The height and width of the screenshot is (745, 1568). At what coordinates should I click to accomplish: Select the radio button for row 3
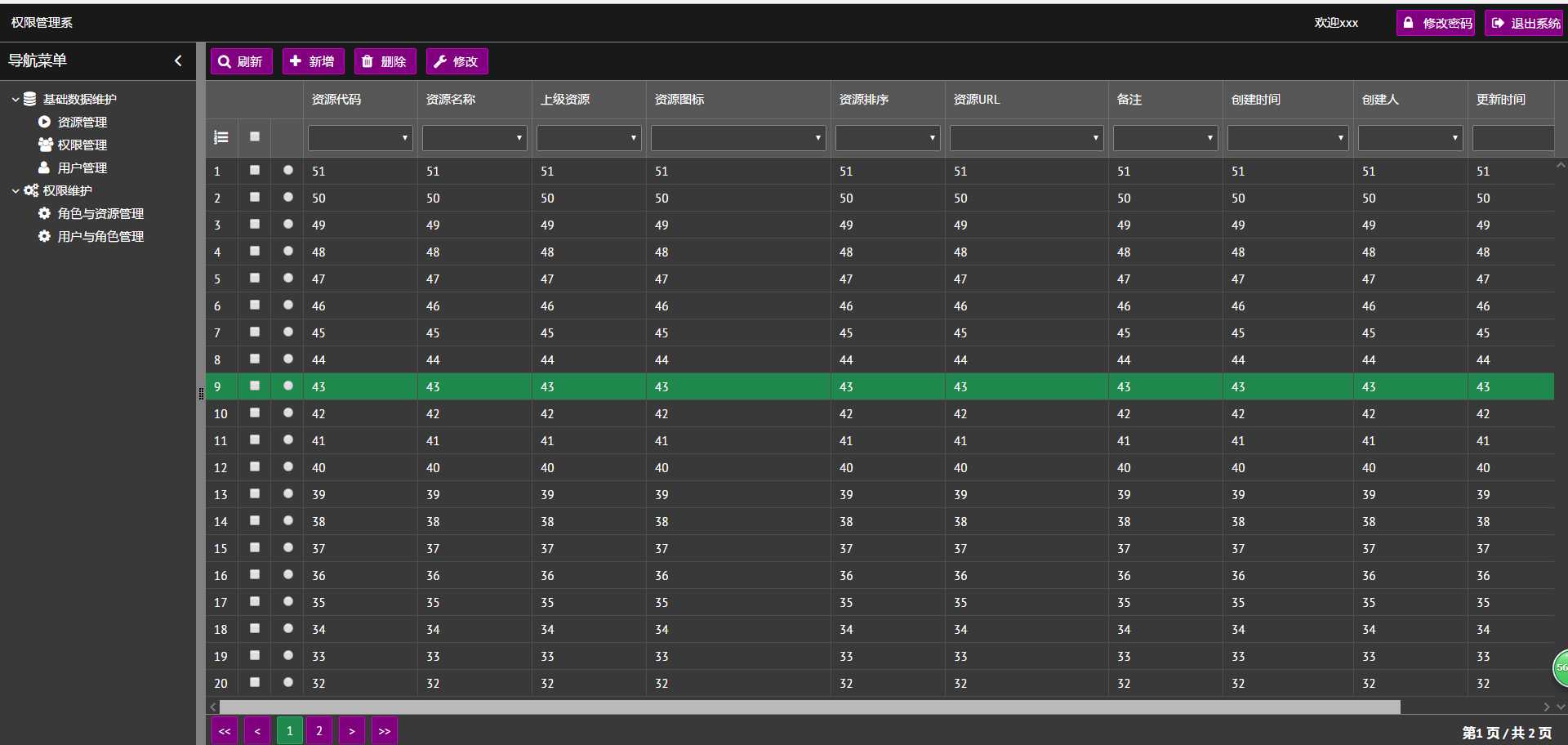point(288,225)
